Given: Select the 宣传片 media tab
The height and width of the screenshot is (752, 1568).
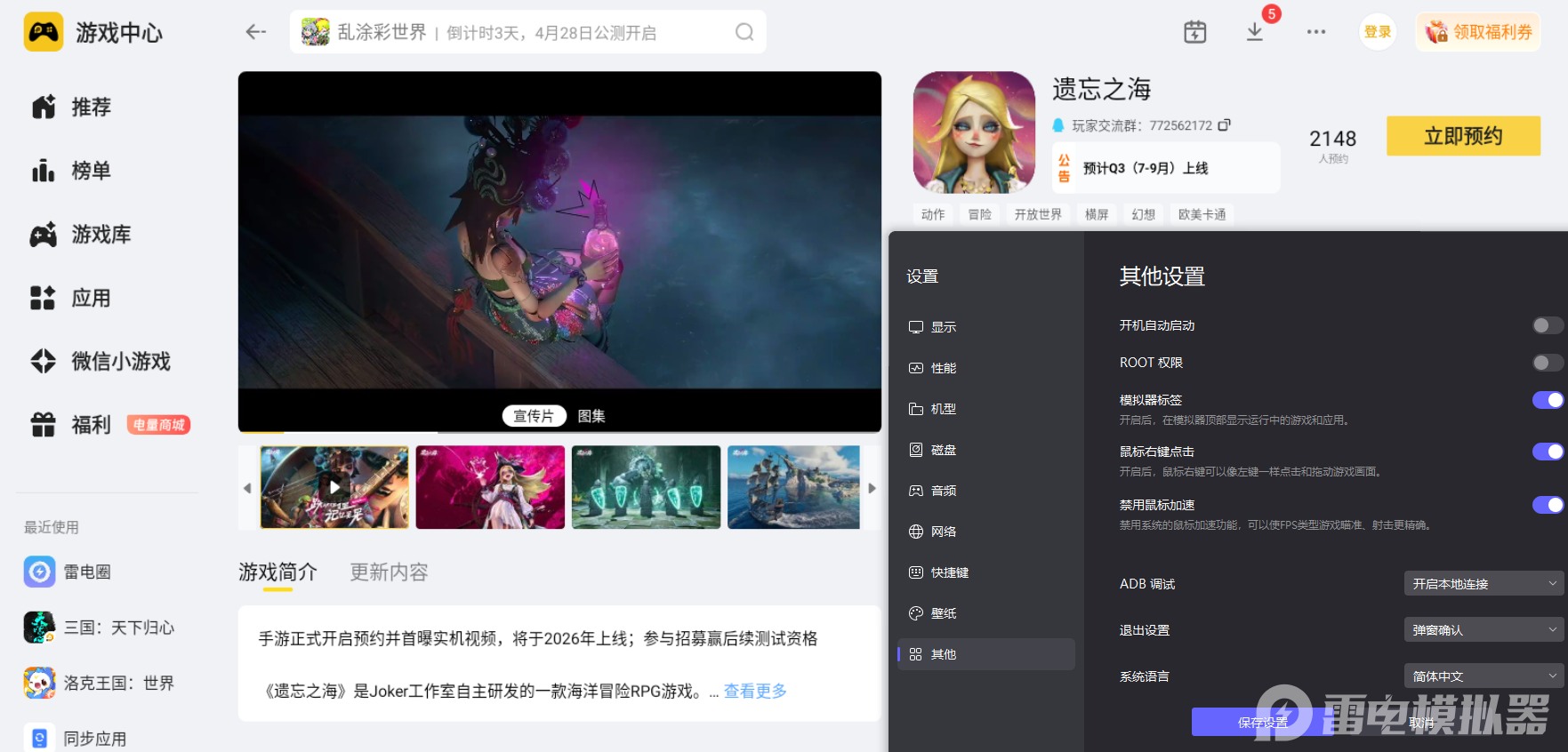Looking at the screenshot, I should click(x=534, y=416).
